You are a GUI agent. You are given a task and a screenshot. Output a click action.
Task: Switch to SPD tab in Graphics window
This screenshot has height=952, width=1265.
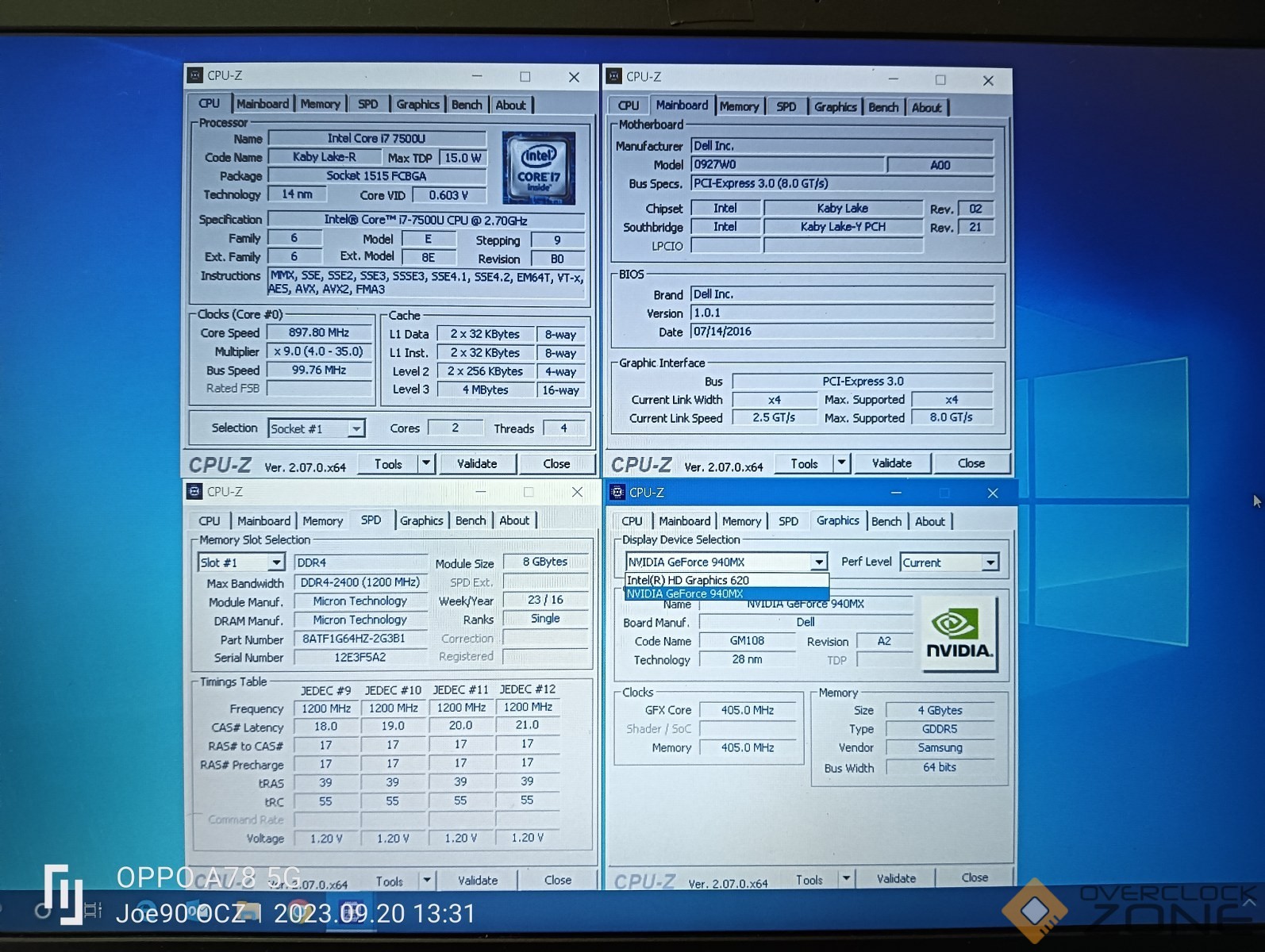tap(788, 521)
